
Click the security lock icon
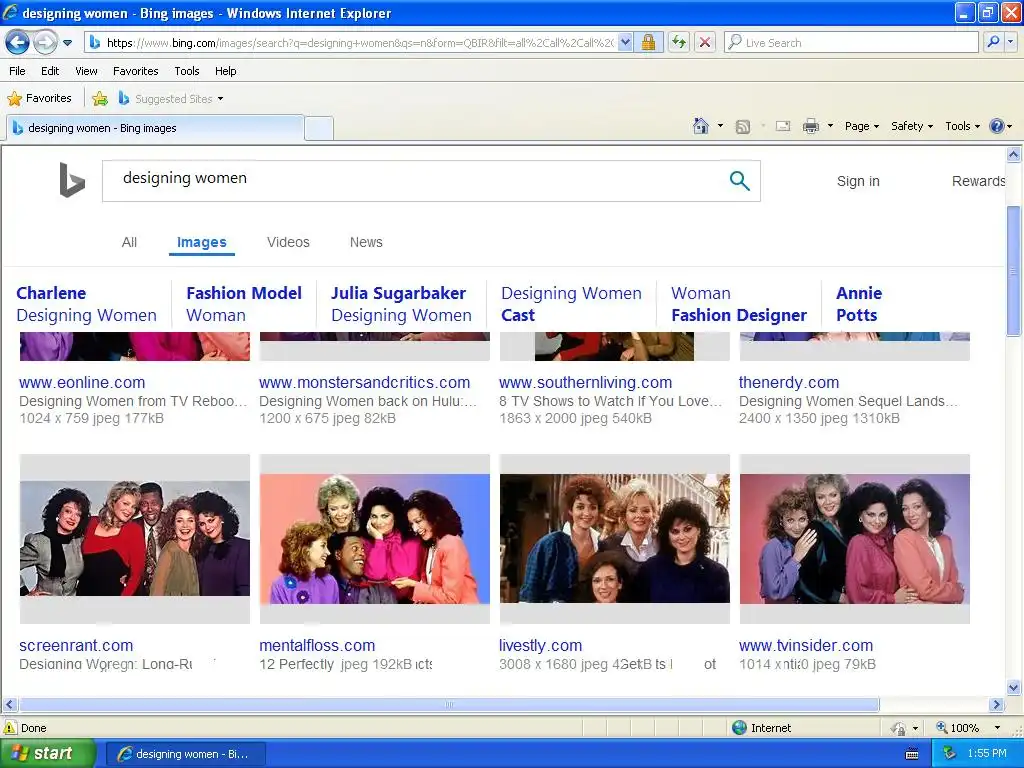(648, 42)
